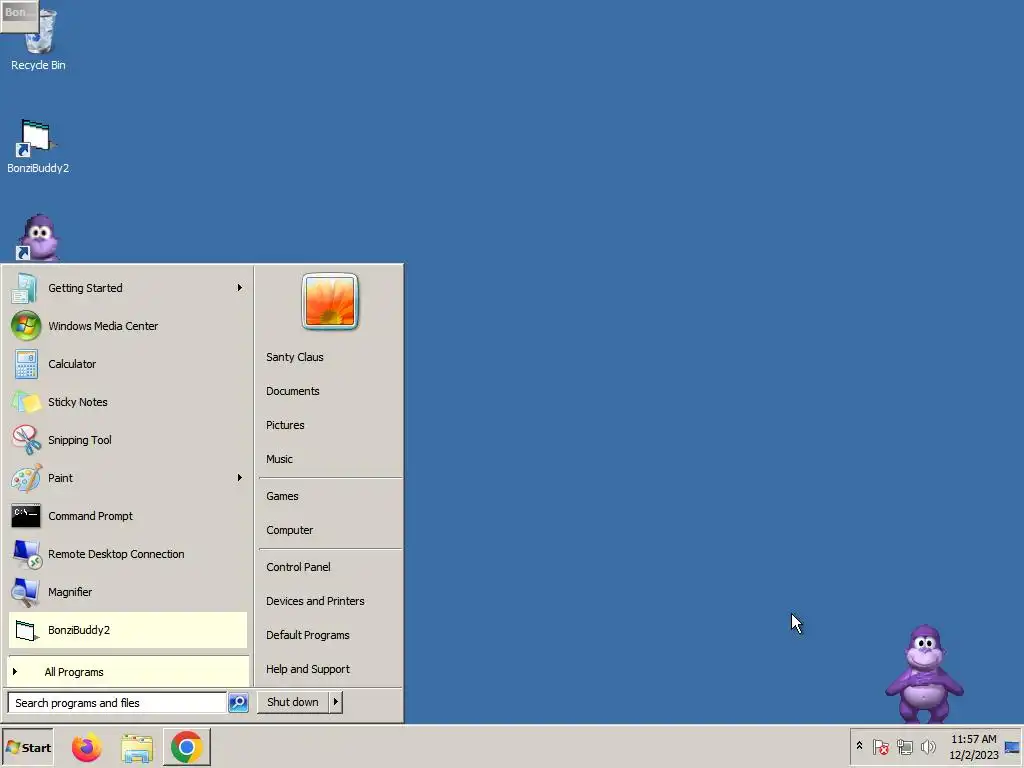Launch Windows Media Center text entry
Screen dimensions: 1024x768
[x=103, y=326]
